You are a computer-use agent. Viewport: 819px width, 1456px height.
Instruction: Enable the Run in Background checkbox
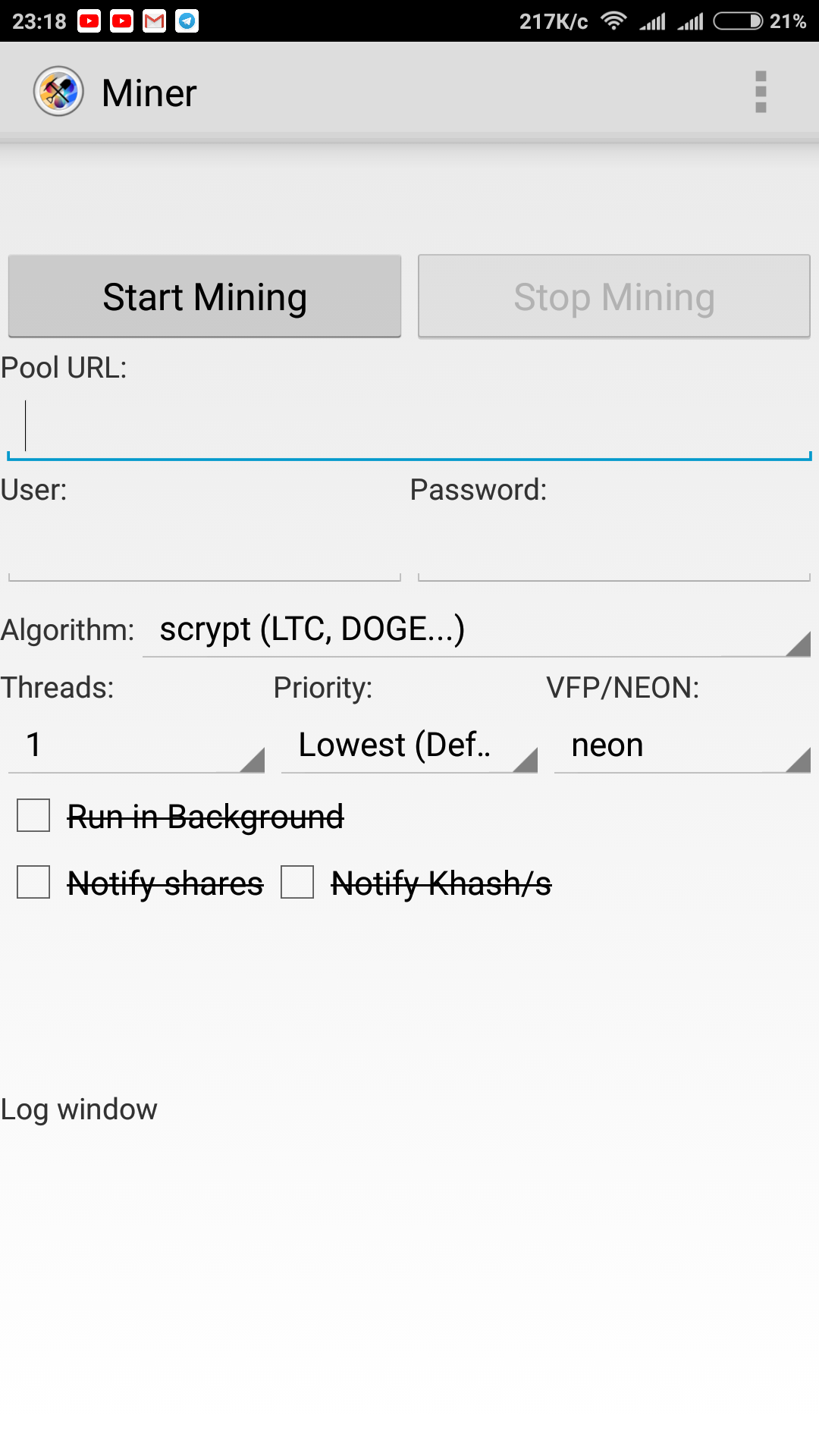(x=33, y=816)
